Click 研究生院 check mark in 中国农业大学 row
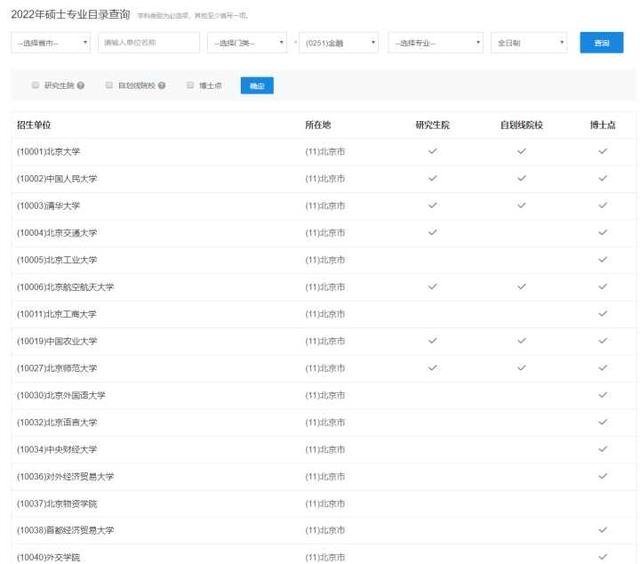 (x=432, y=340)
